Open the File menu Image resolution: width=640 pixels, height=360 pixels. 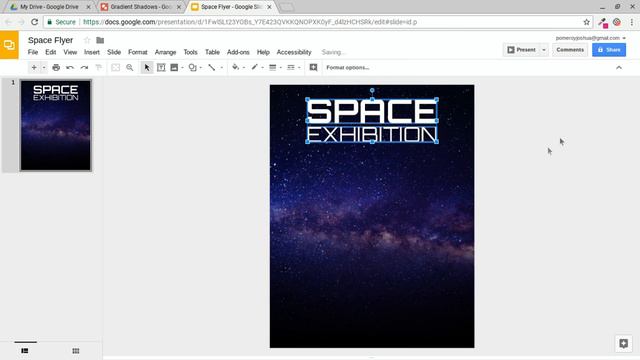pyautogui.click(x=33, y=52)
